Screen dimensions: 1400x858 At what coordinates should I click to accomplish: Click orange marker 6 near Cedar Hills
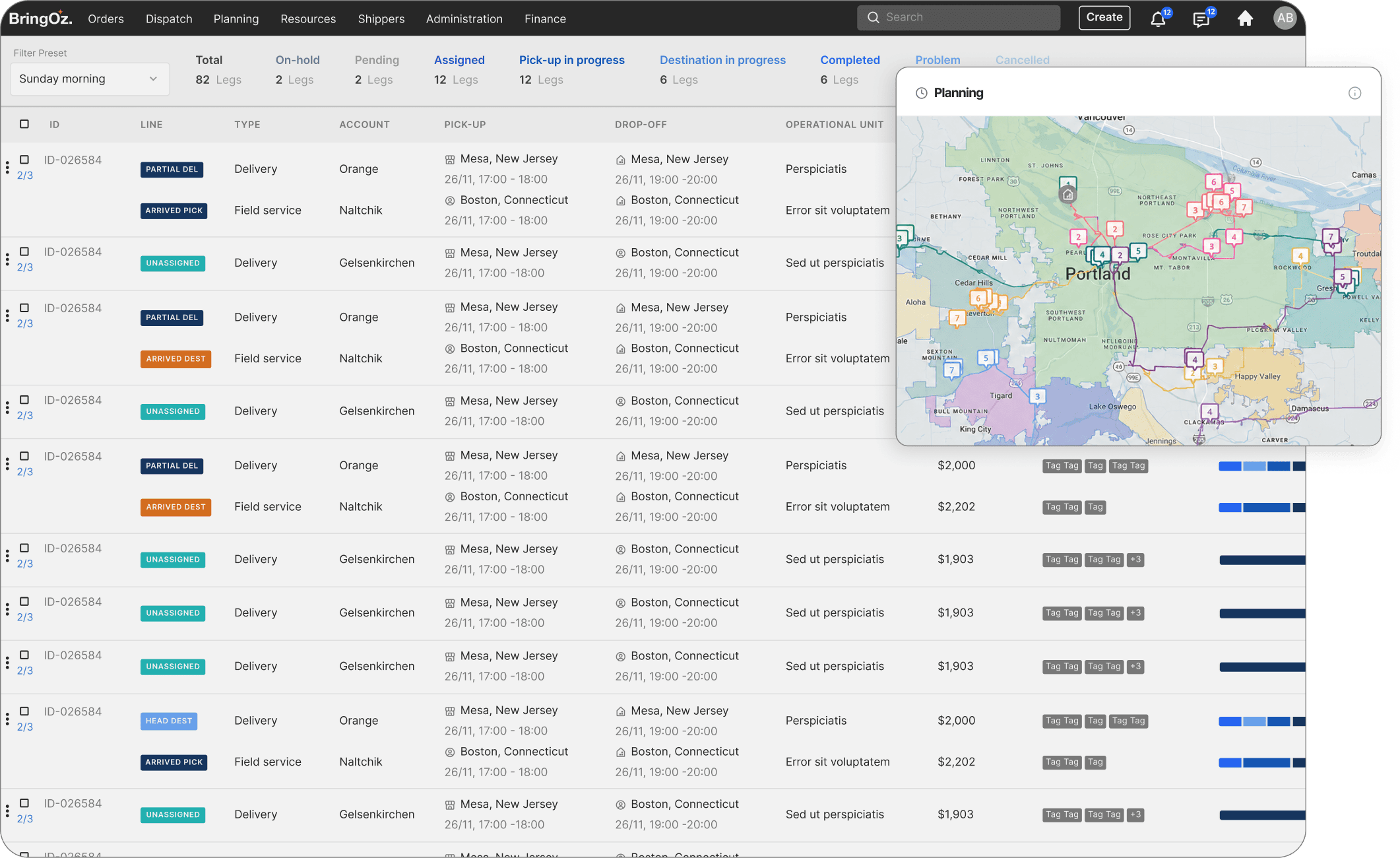point(978,298)
